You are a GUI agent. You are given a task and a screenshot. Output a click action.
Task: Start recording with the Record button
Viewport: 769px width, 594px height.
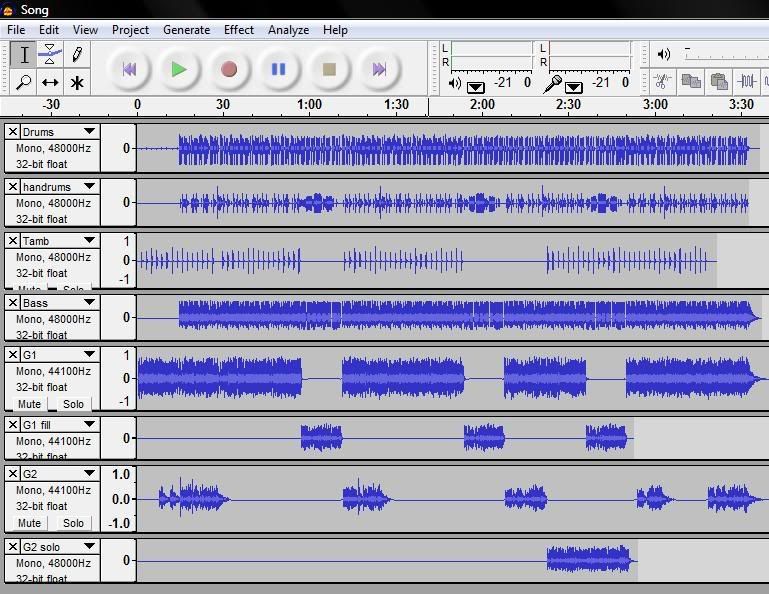[229, 69]
